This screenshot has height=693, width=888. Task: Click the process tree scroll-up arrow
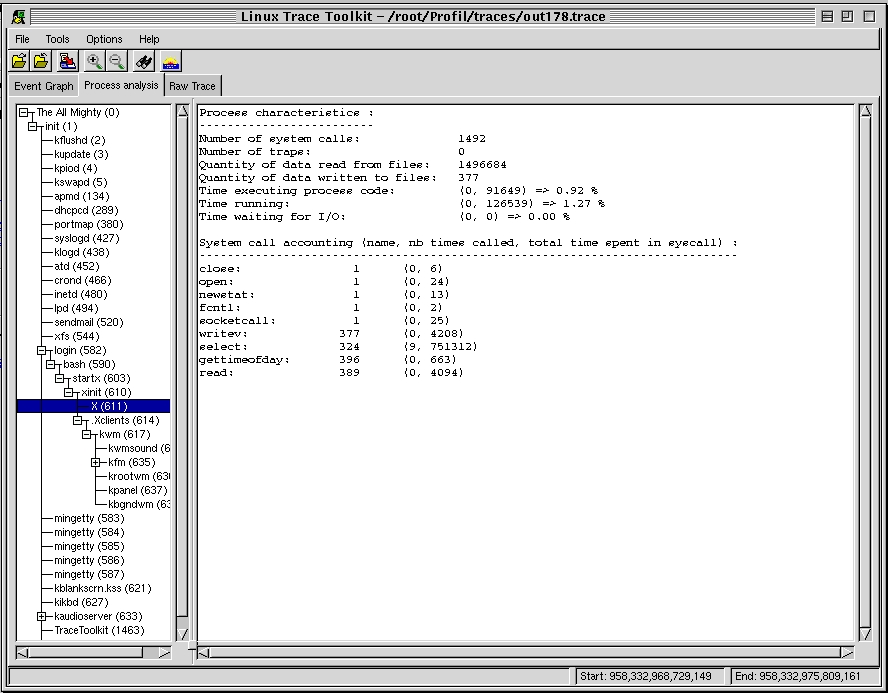click(x=182, y=111)
